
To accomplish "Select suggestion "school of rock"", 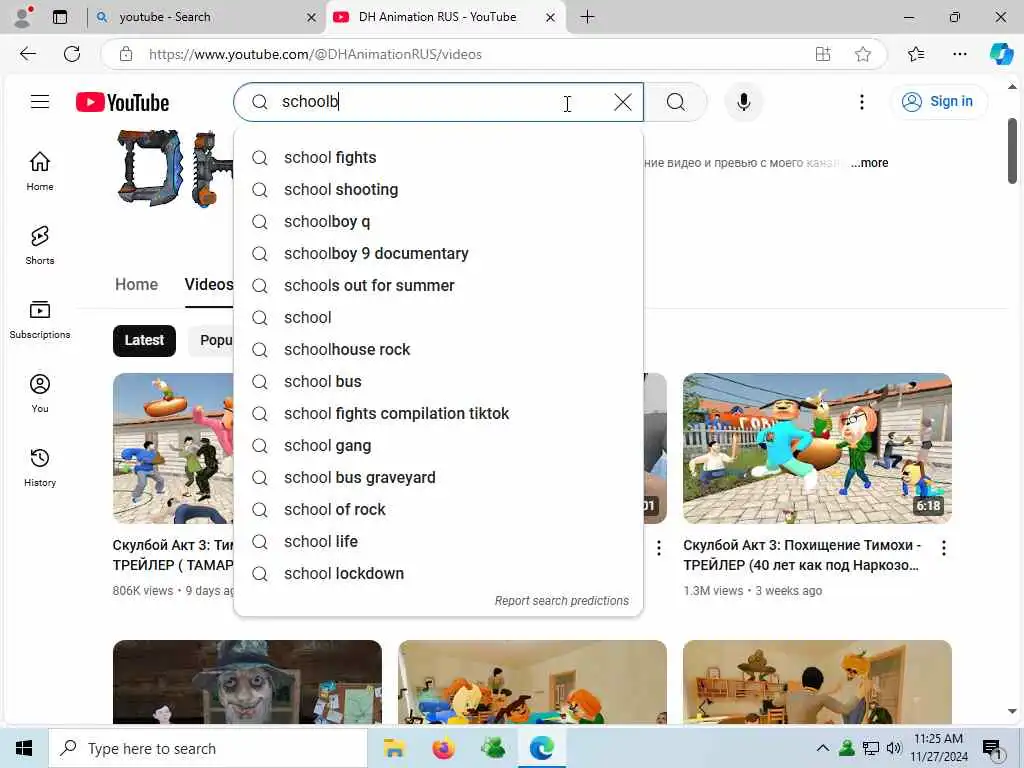I will pyautogui.click(x=438, y=509).
